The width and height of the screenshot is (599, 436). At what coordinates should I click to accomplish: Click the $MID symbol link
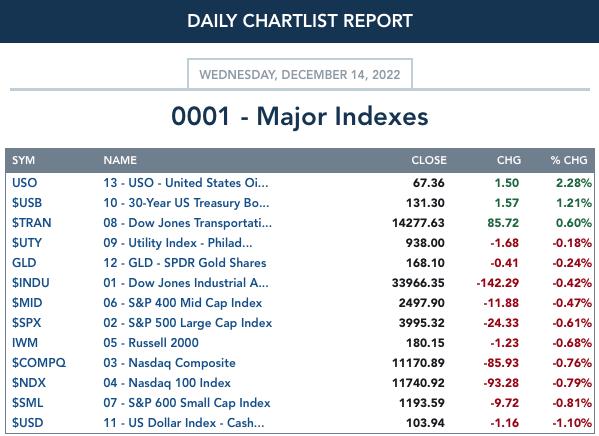click(x=27, y=303)
